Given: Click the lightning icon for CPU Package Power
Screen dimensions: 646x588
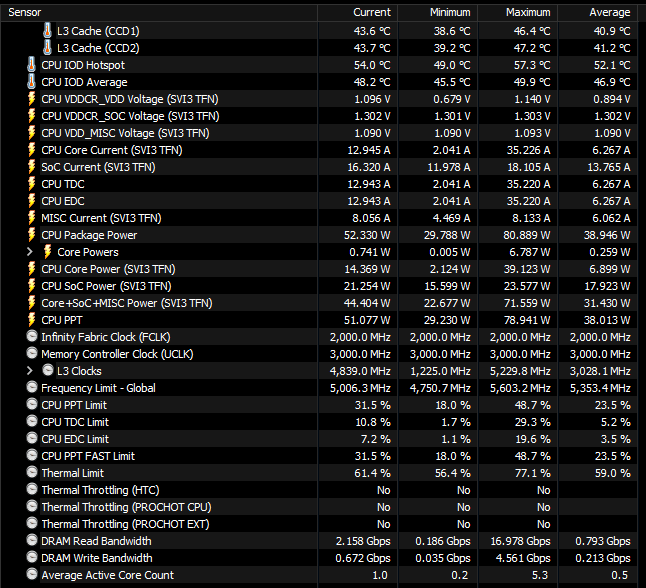Looking at the screenshot, I should (31, 235).
